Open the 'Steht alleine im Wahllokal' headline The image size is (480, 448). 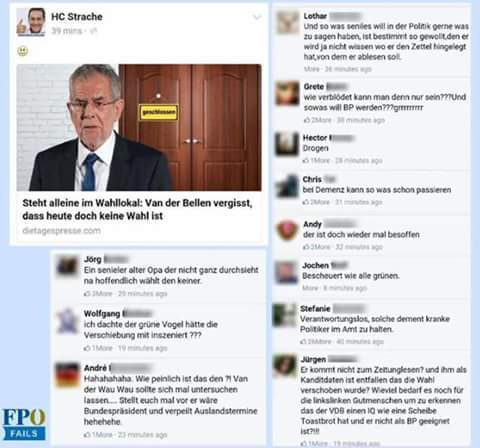pos(137,209)
